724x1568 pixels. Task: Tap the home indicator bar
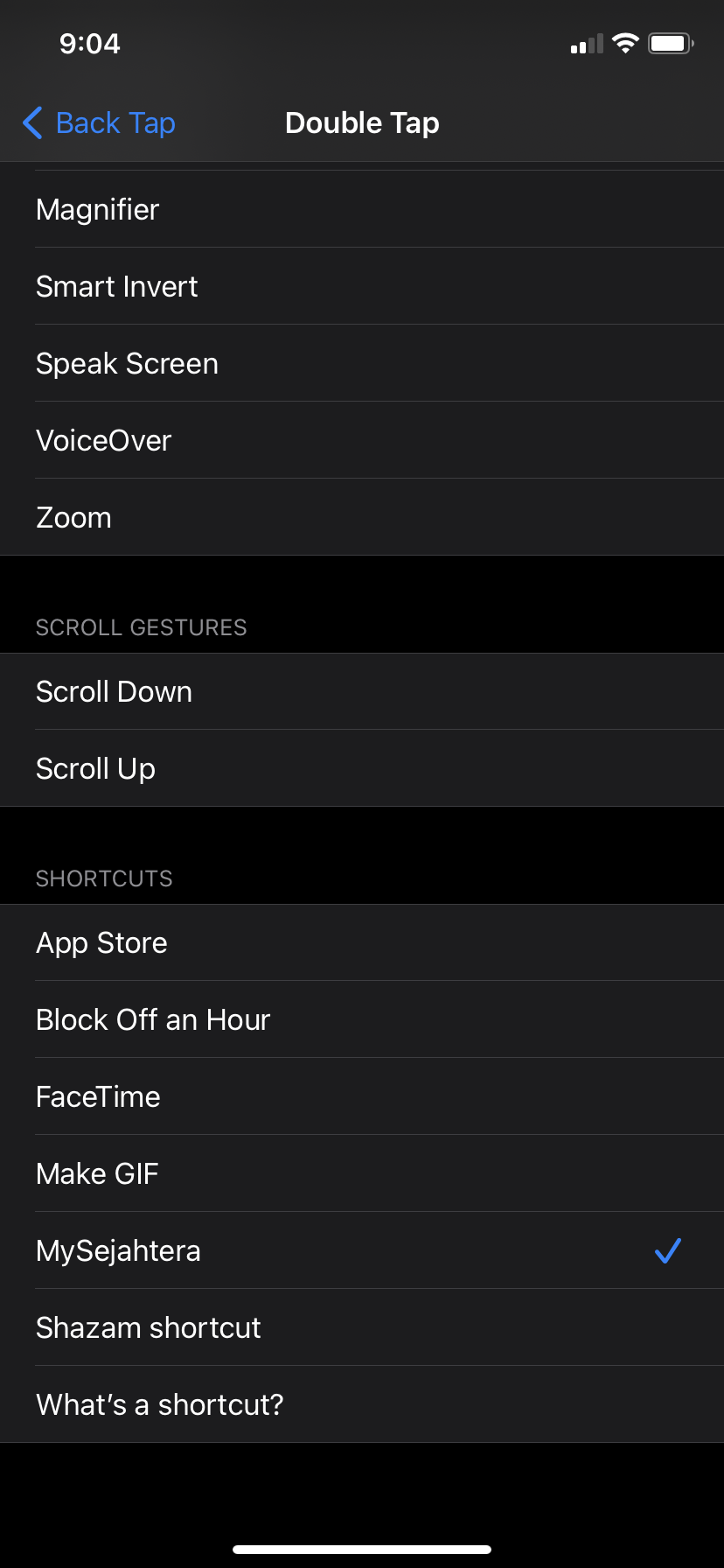pos(362,1550)
